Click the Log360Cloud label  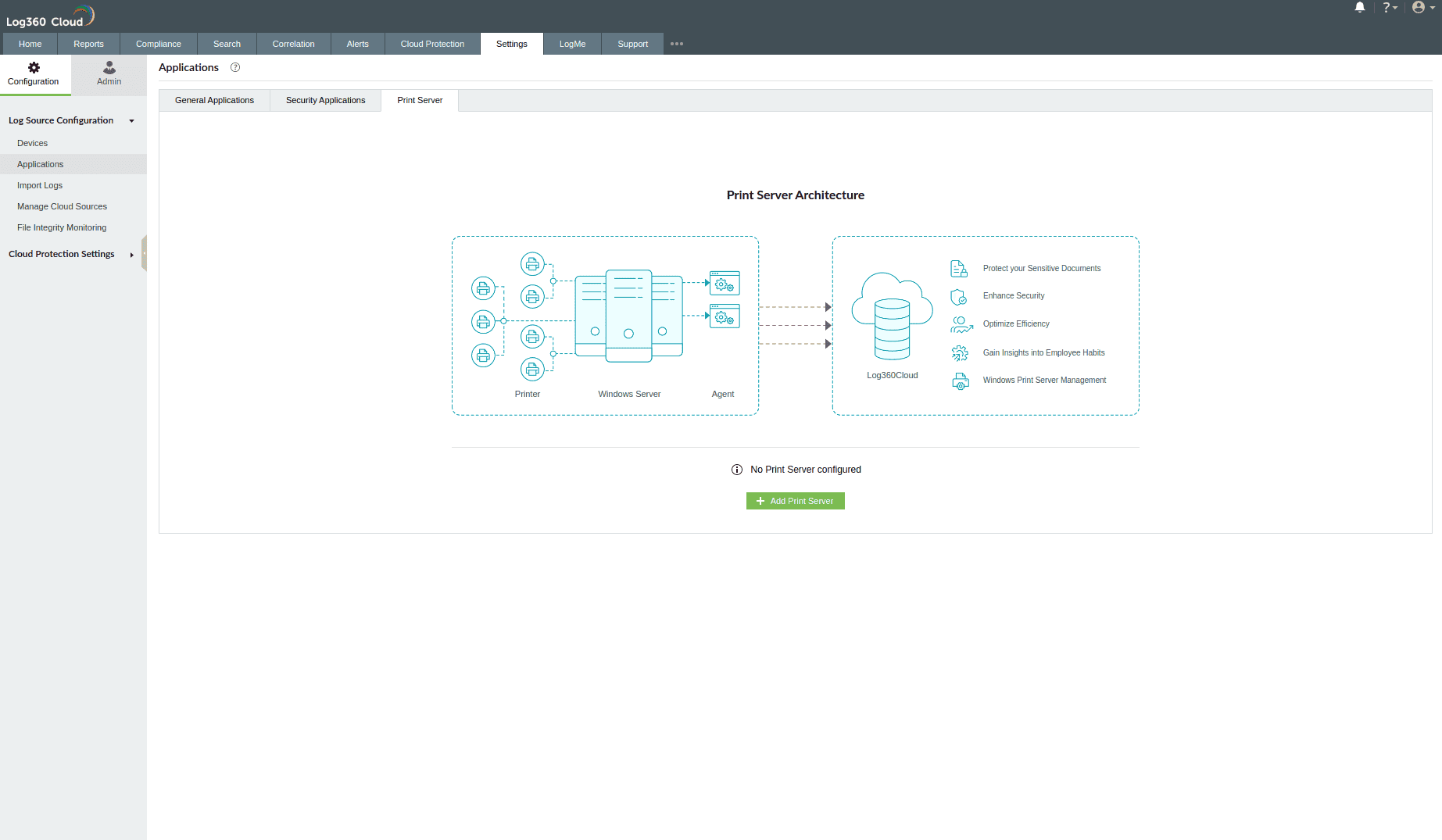pos(893,376)
